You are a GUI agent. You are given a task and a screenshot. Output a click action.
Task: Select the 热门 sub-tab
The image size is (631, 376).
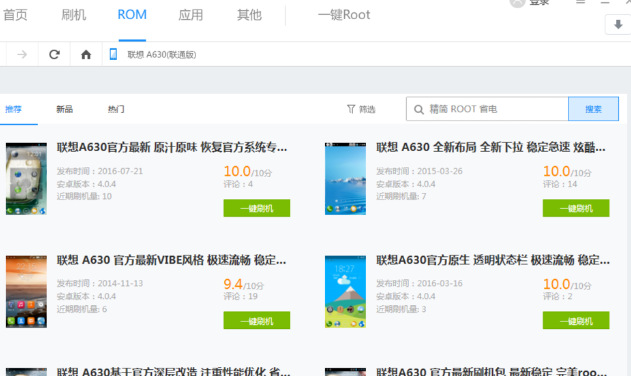coord(116,109)
